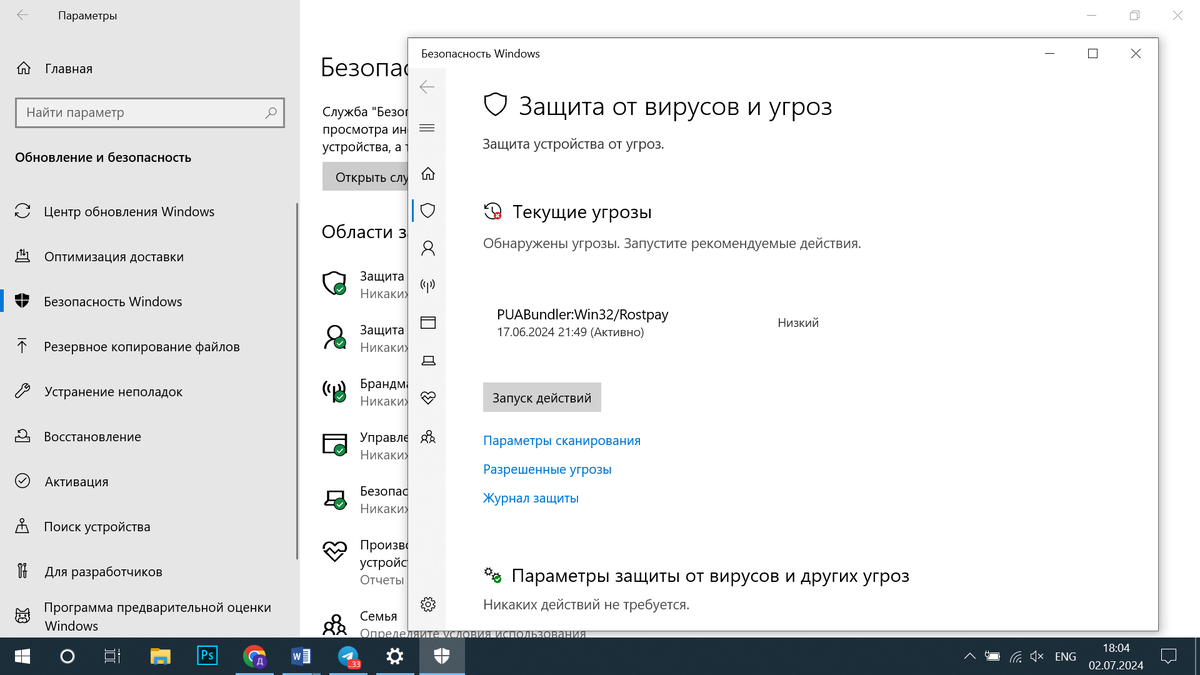Open App and browser control icon
This screenshot has width=1200, height=675.
pos(428,323)
